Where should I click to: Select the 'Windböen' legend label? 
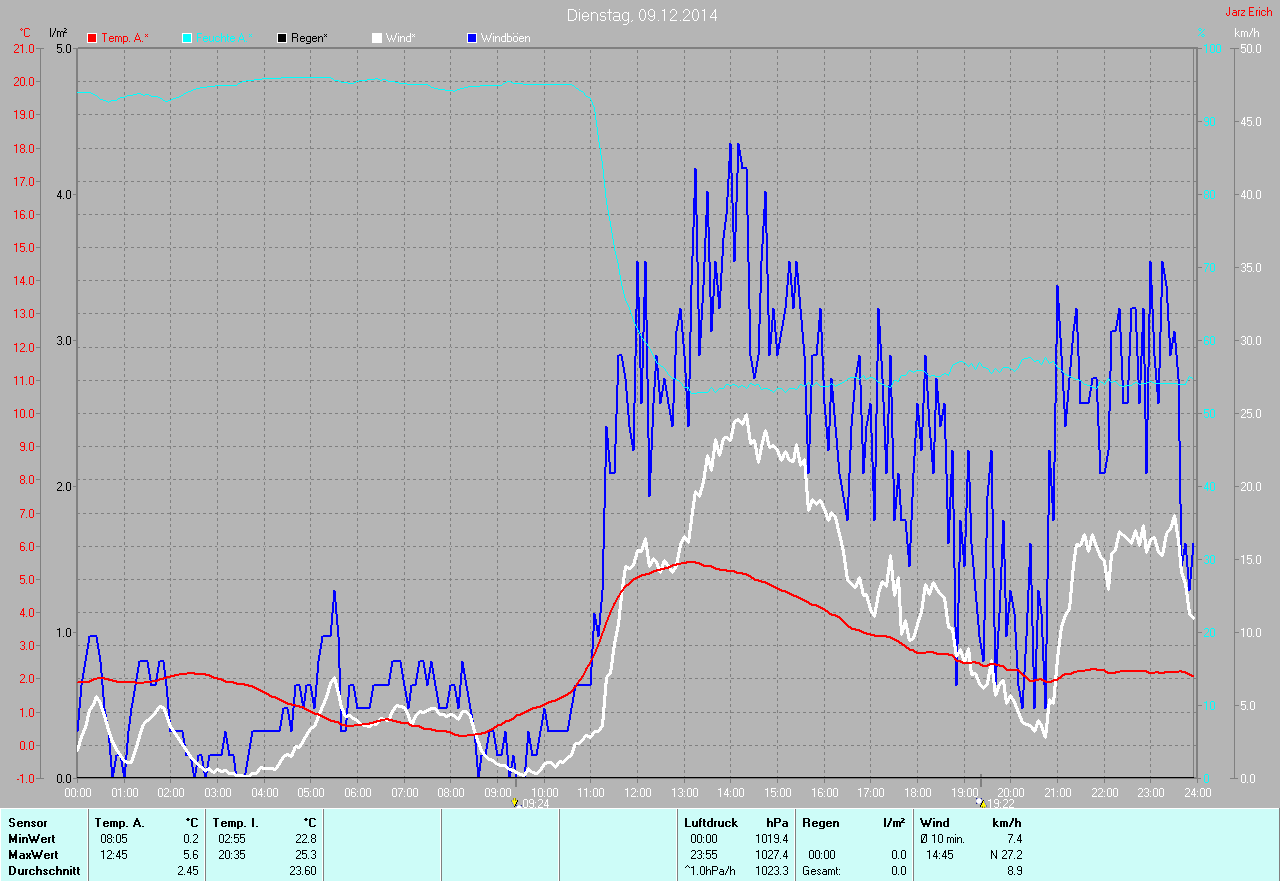pyautogui.click(x=506, y=38)
